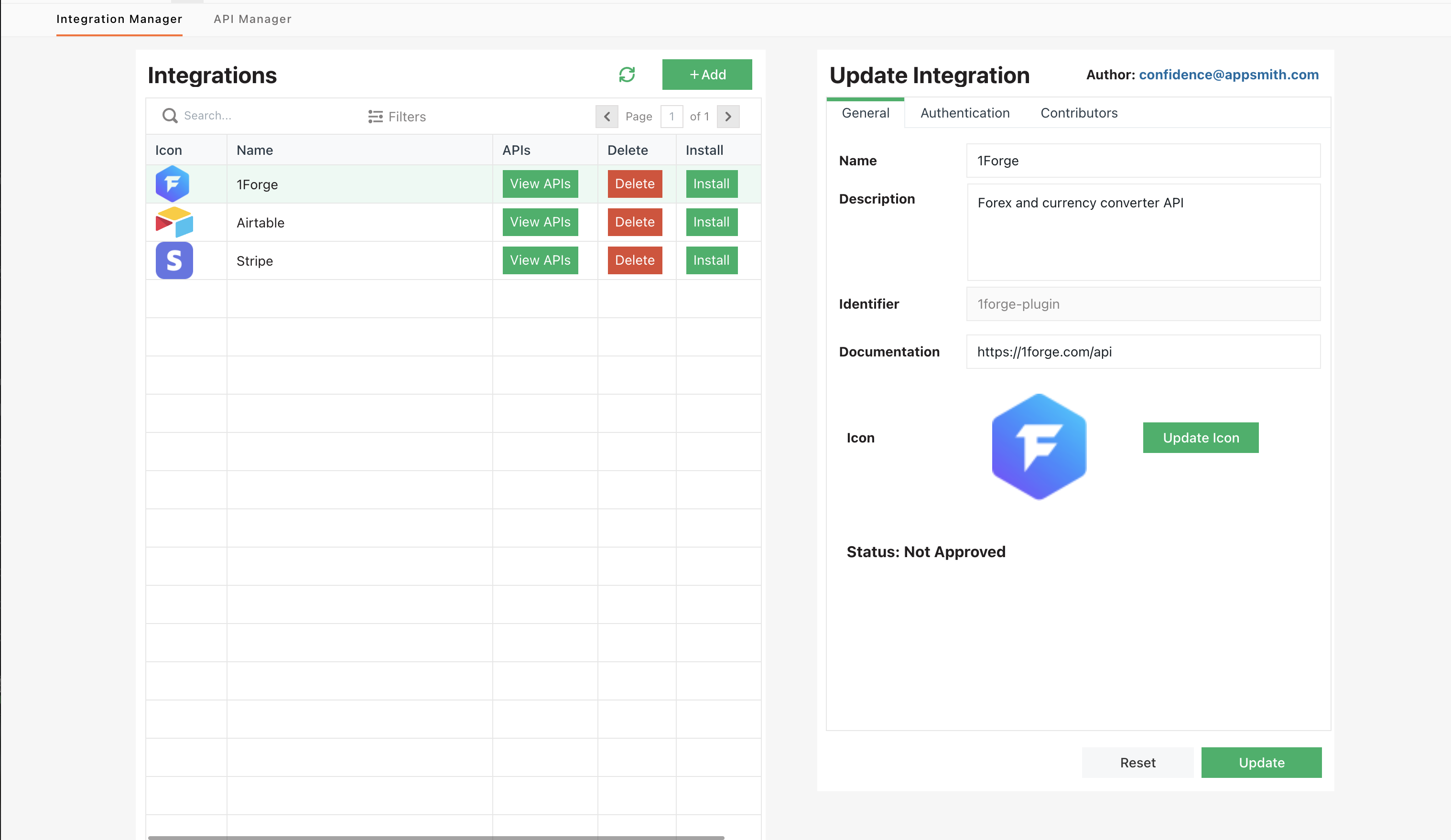Refresh the integrations list
This screenshot has height=840, width=1451.
(x=628, y=74)
